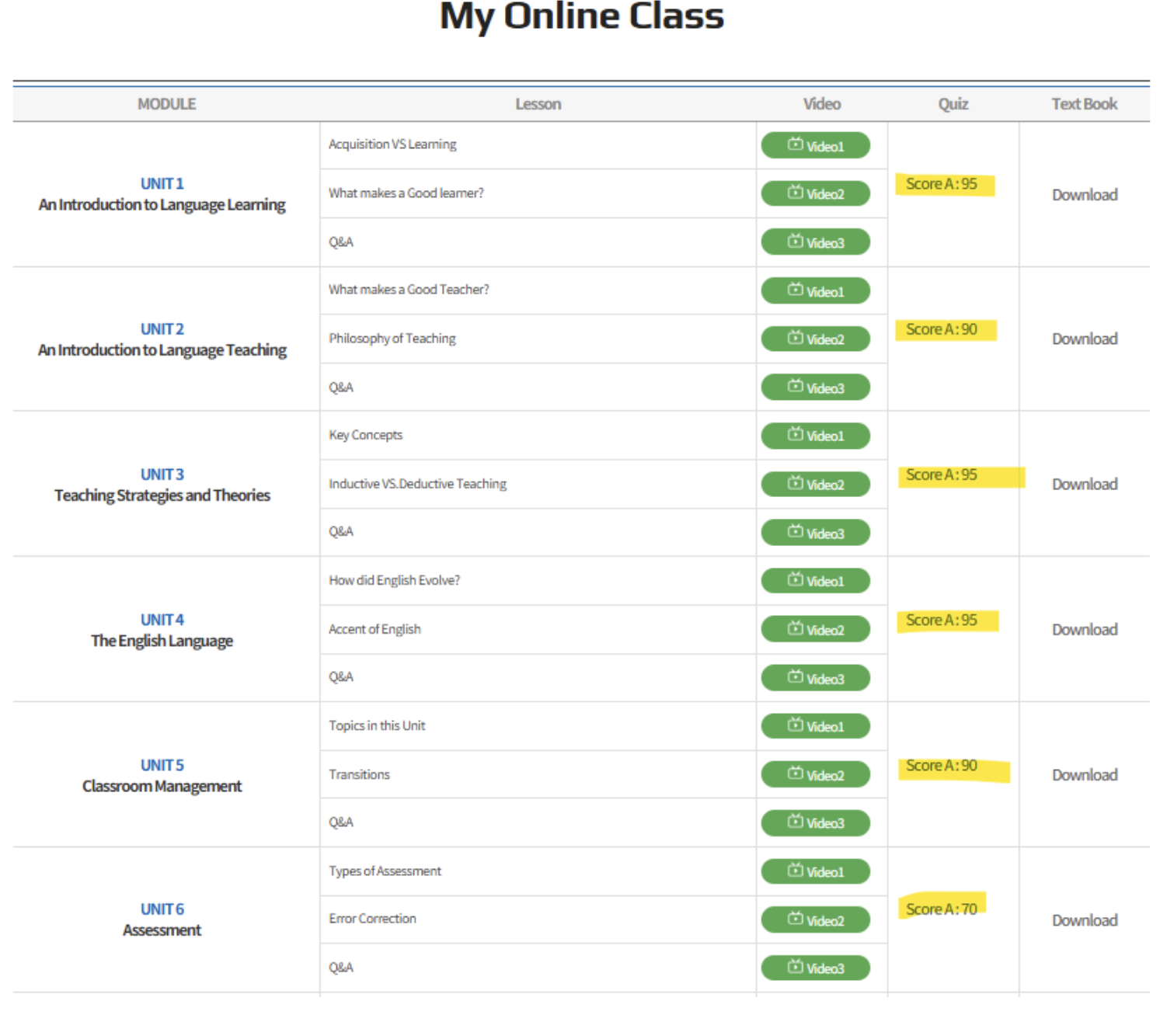Play Unit 2 Philosophy of Teaching Video2
The height and width of the screenshot is (1036, 1167).
tap(815, 339)
